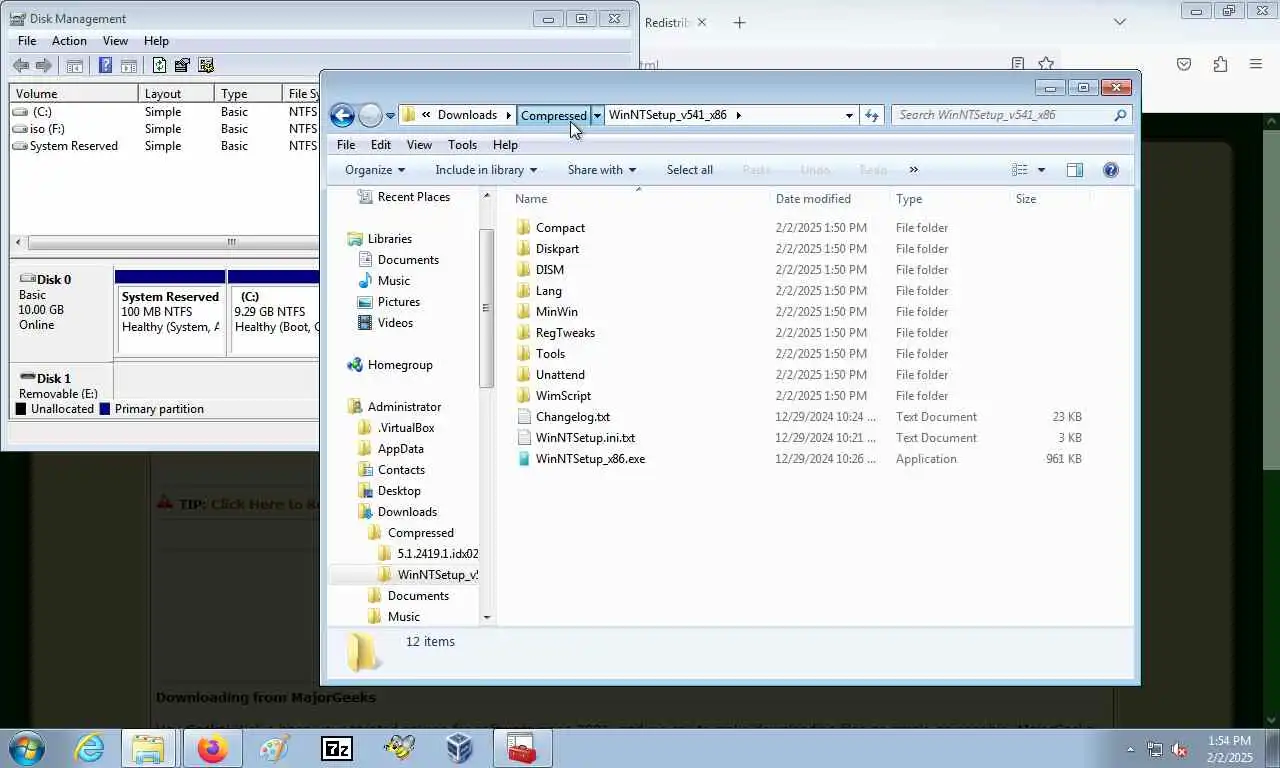Open the dropdown arrow after Compressed breadcrumb
1280x768 pixels.
point(597,115)
